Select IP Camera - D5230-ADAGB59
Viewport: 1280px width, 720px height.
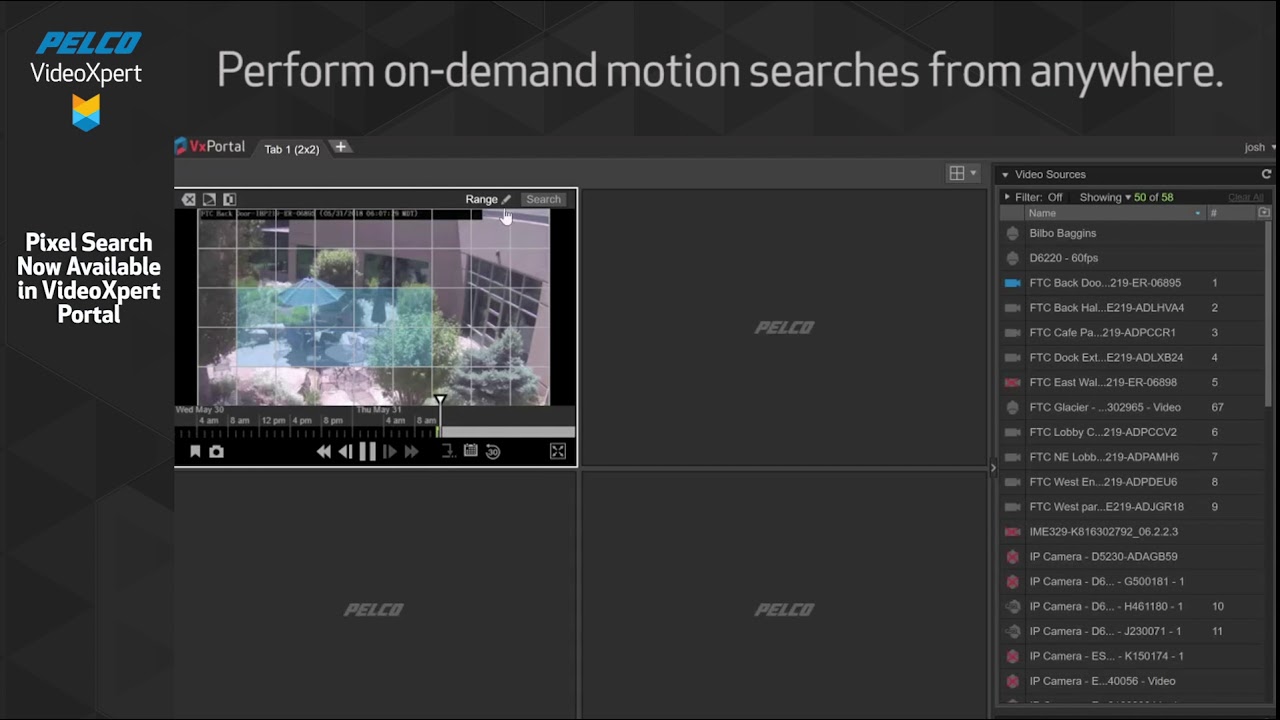coord(1132,557)
